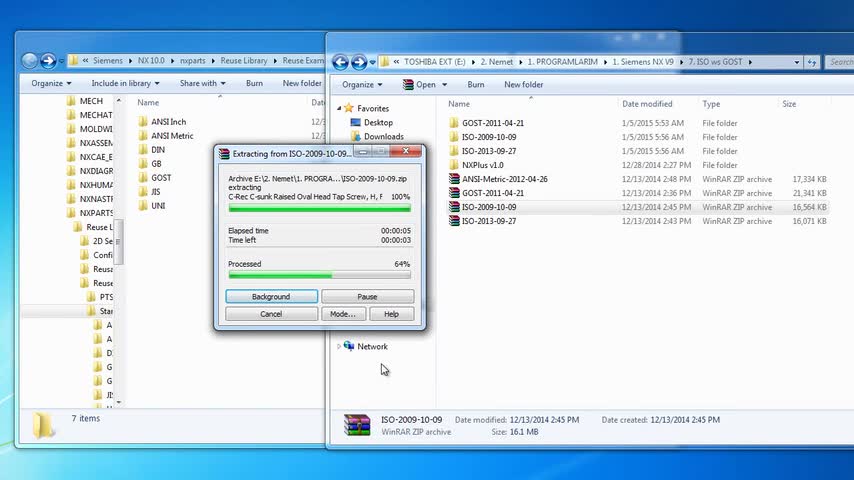Click the left tree scrollbar
Screen dimensions: 854x480
coord(119,241)
